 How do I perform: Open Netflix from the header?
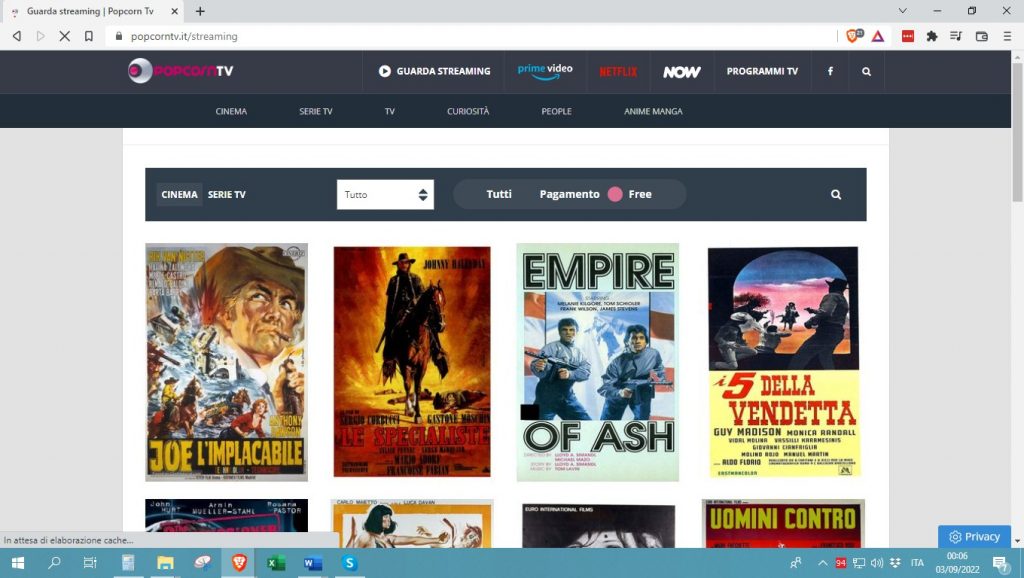(618, 71)
